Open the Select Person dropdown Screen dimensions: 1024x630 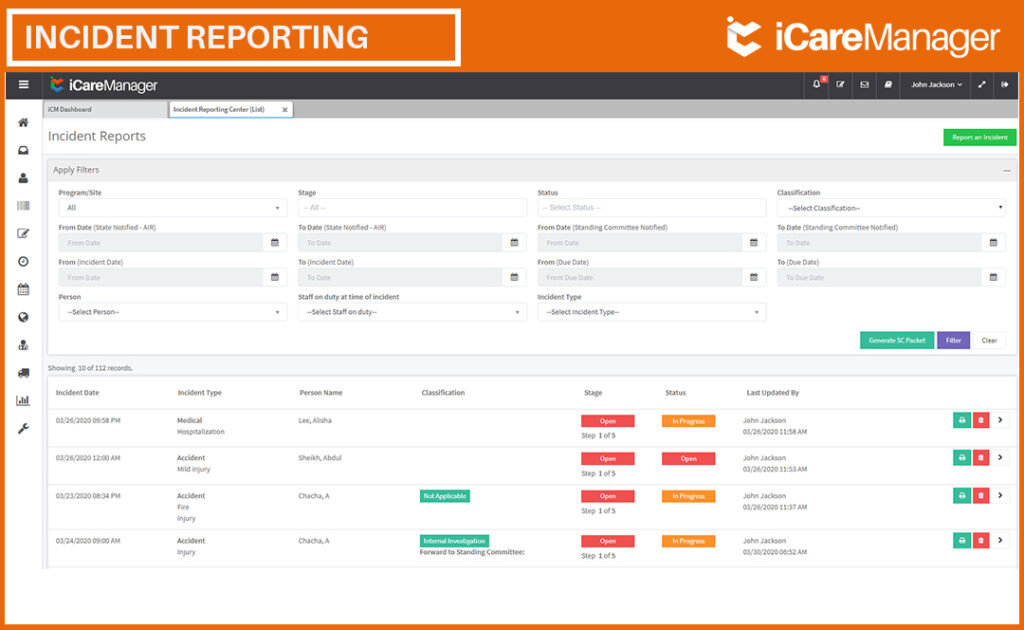(x=172, y=312)
